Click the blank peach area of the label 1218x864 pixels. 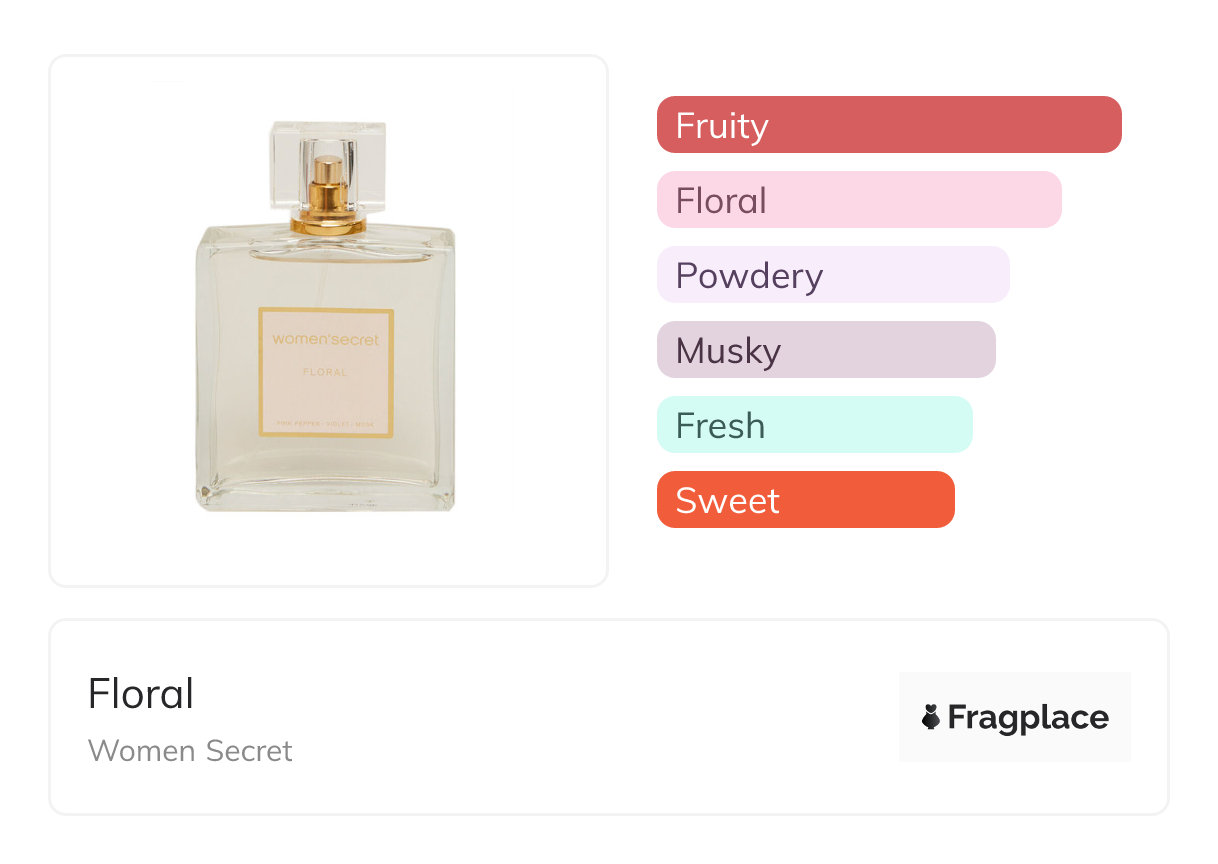point(326,398)
